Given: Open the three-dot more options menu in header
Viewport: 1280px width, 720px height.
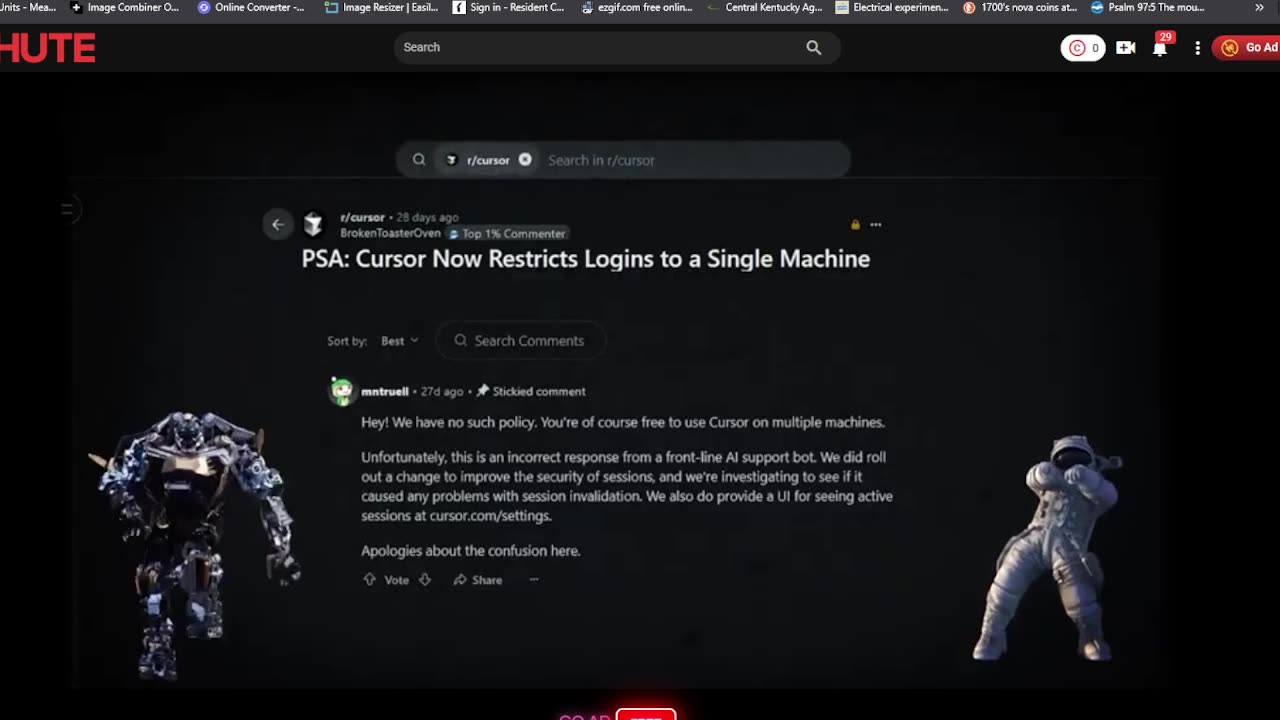Looking at the screenshot, I should 1197,47.
